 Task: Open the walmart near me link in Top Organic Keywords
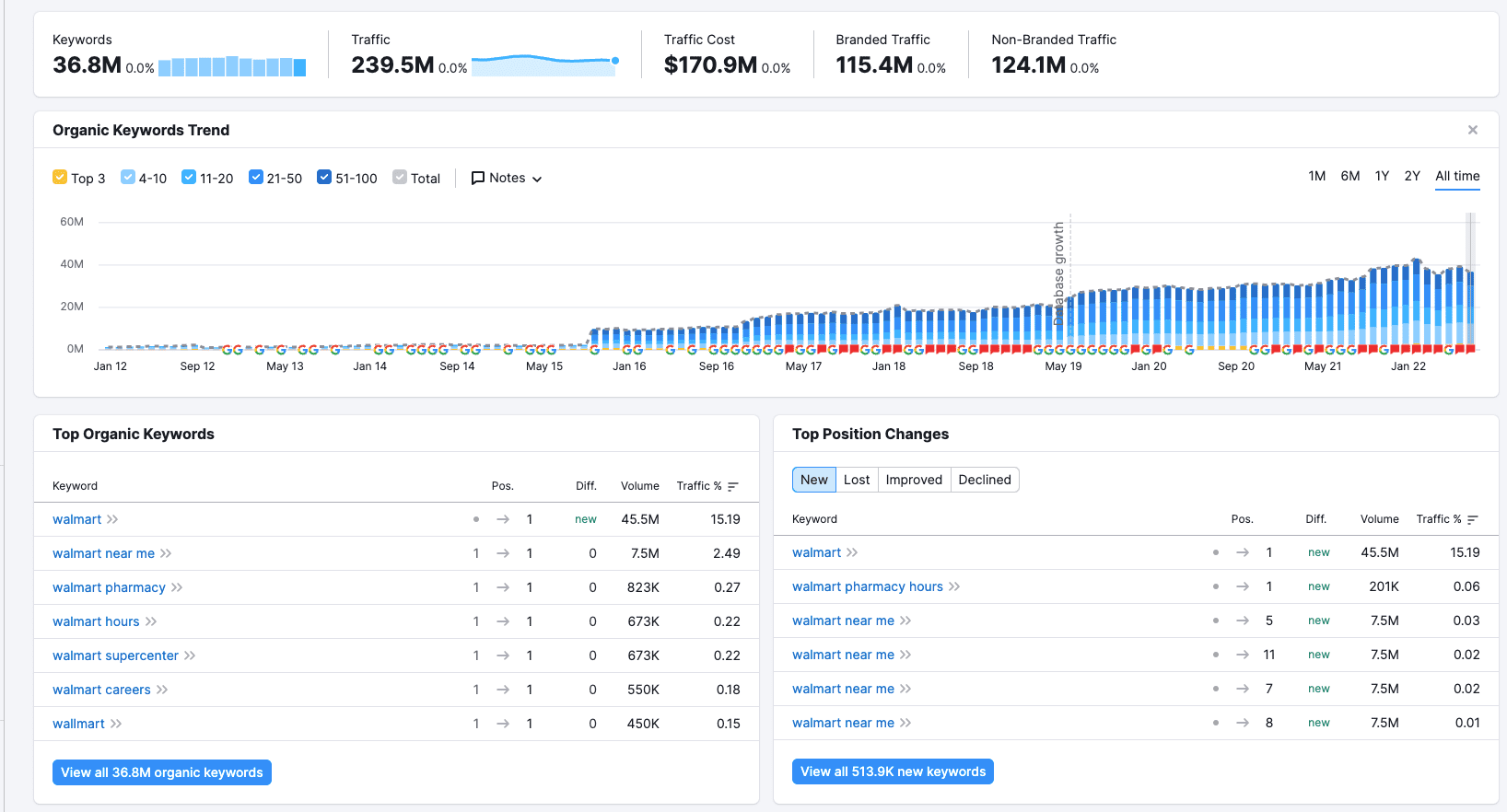(103, 553)
